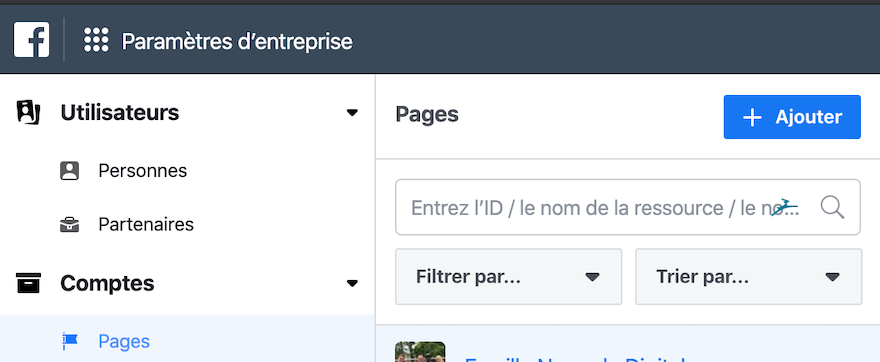The image size is (880, 362).
Task: Click the Paramètres d'entreprise title
Action: 237,42
